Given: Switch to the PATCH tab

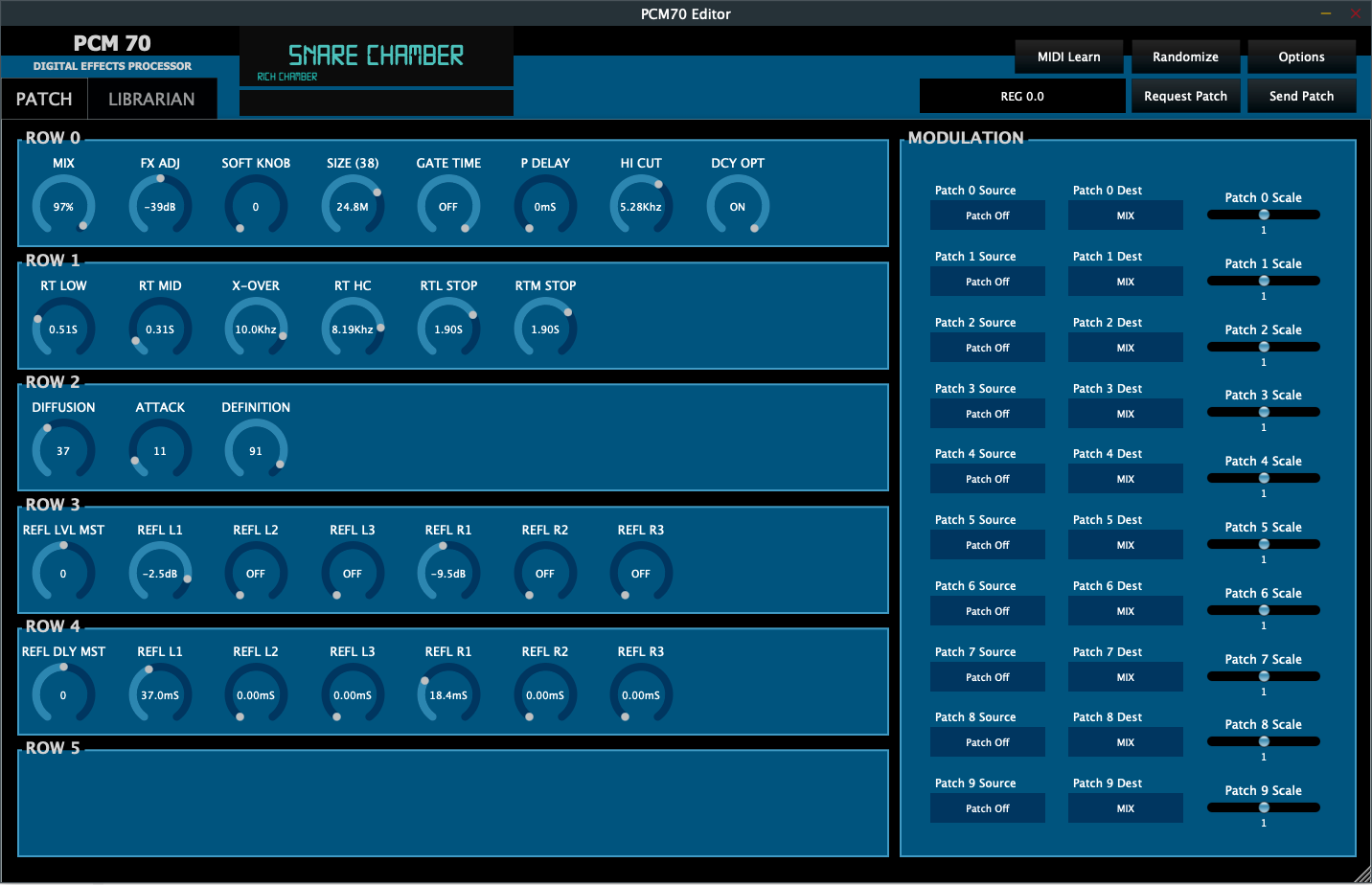Looking at the screenshot, I should pos(44,99).
